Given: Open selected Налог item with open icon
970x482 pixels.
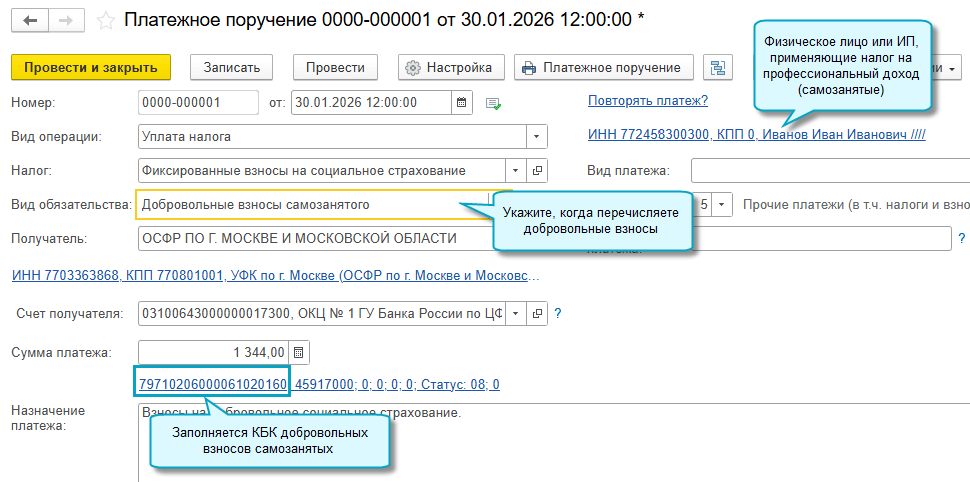Looking at the screenshot, I should tap(538, 170).
